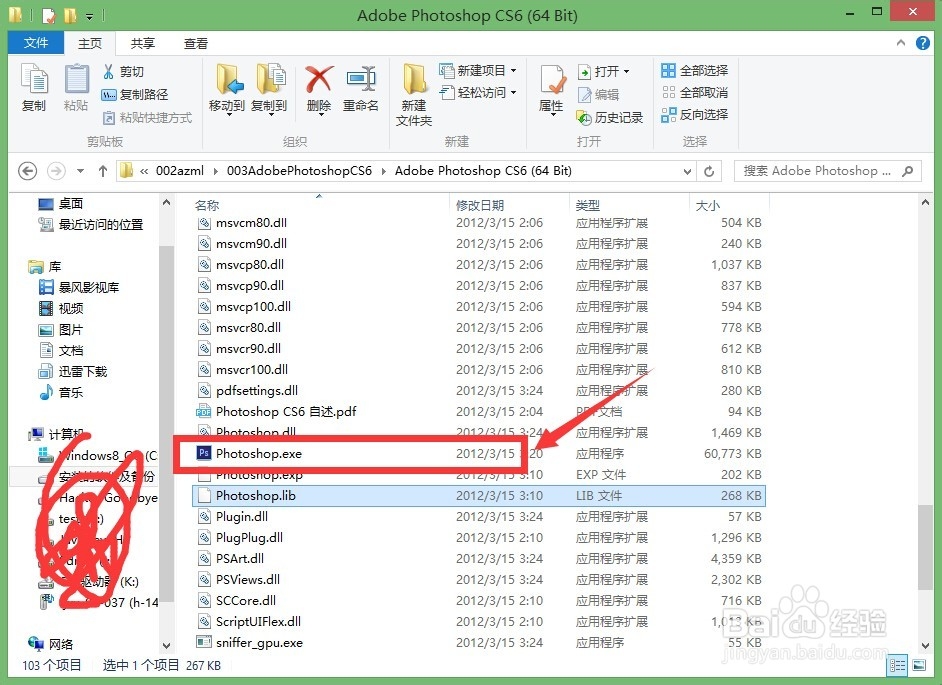Click Edit (编辑) in ribbon
The image size is (942, 685).
pyautogui.click(x=598, y=94)
